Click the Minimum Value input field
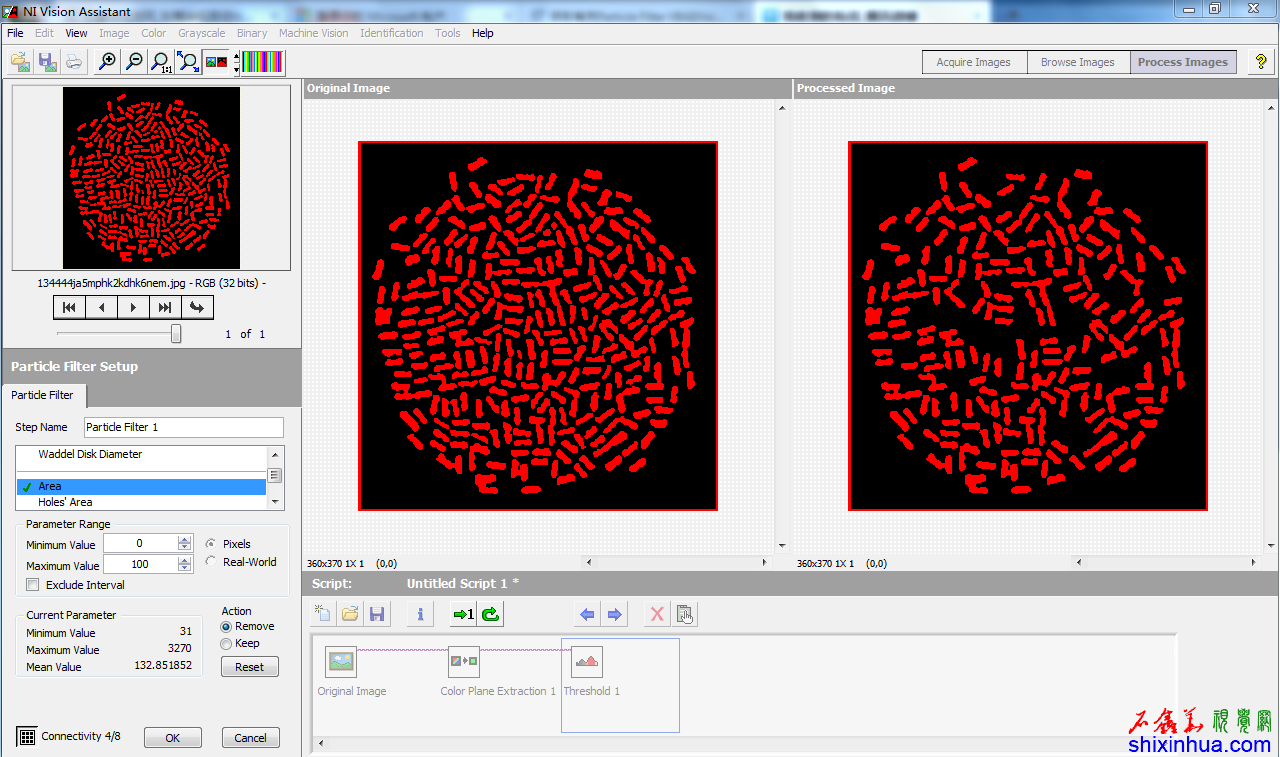Image resolution: width=1280 pixels, height=757 pixels. point(140,543)
